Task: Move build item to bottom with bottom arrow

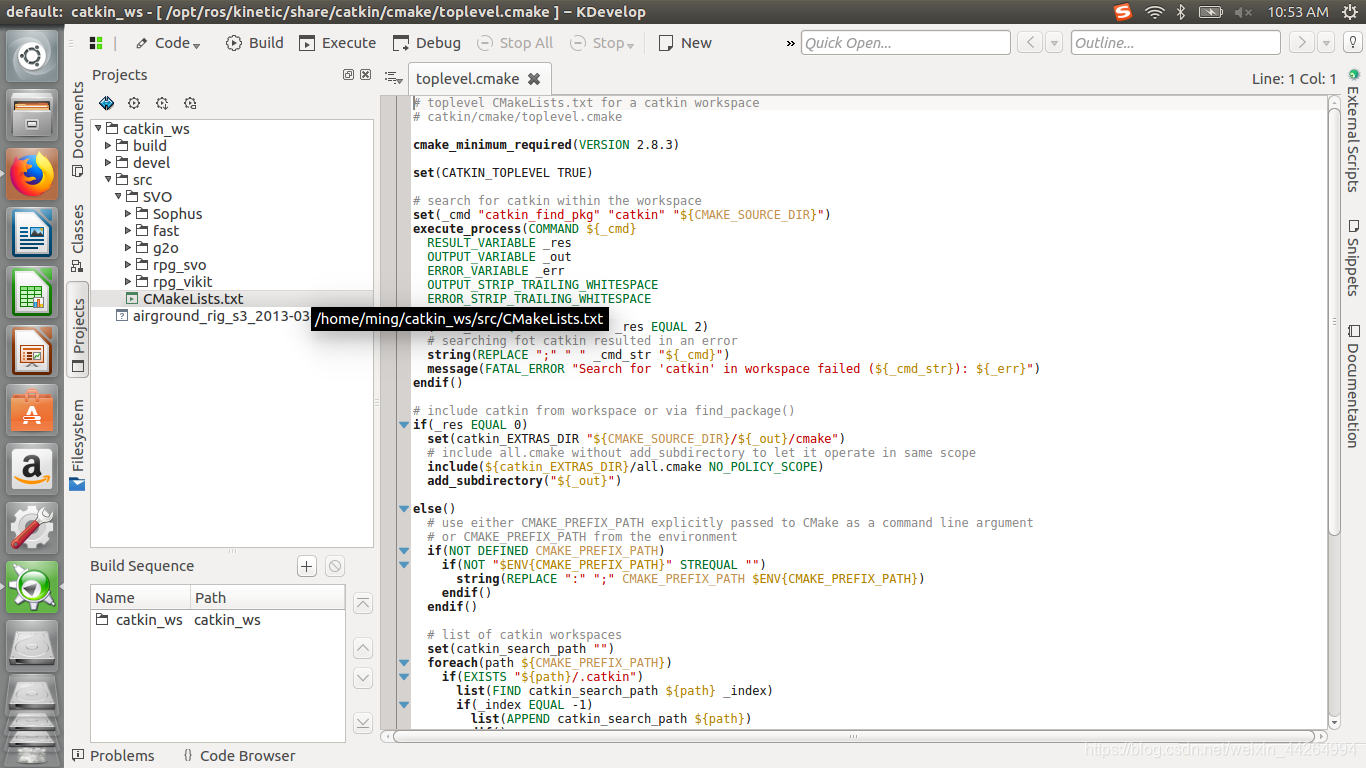Action: (363, 722)
